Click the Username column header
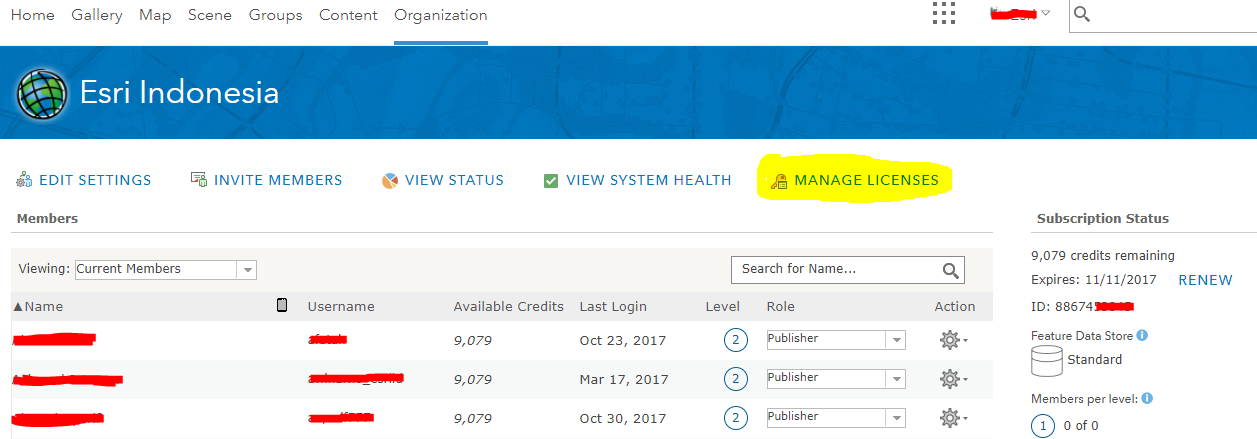Screen dimensions: 1257x439 tap(341, 307)
